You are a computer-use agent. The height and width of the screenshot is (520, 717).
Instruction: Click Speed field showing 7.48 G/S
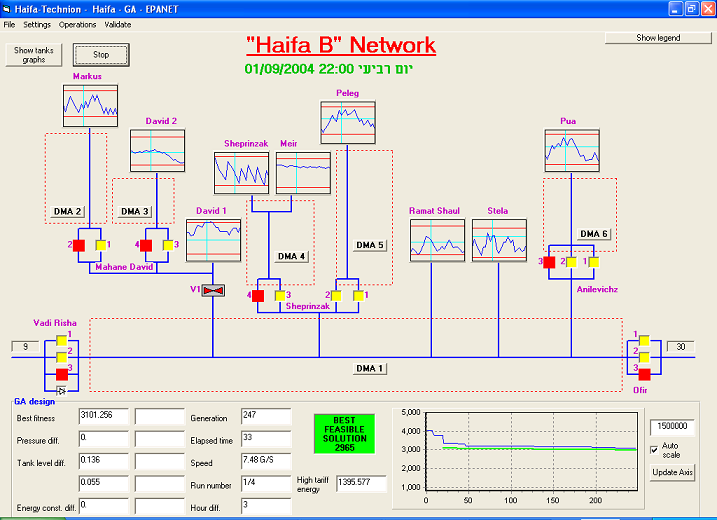266,461
